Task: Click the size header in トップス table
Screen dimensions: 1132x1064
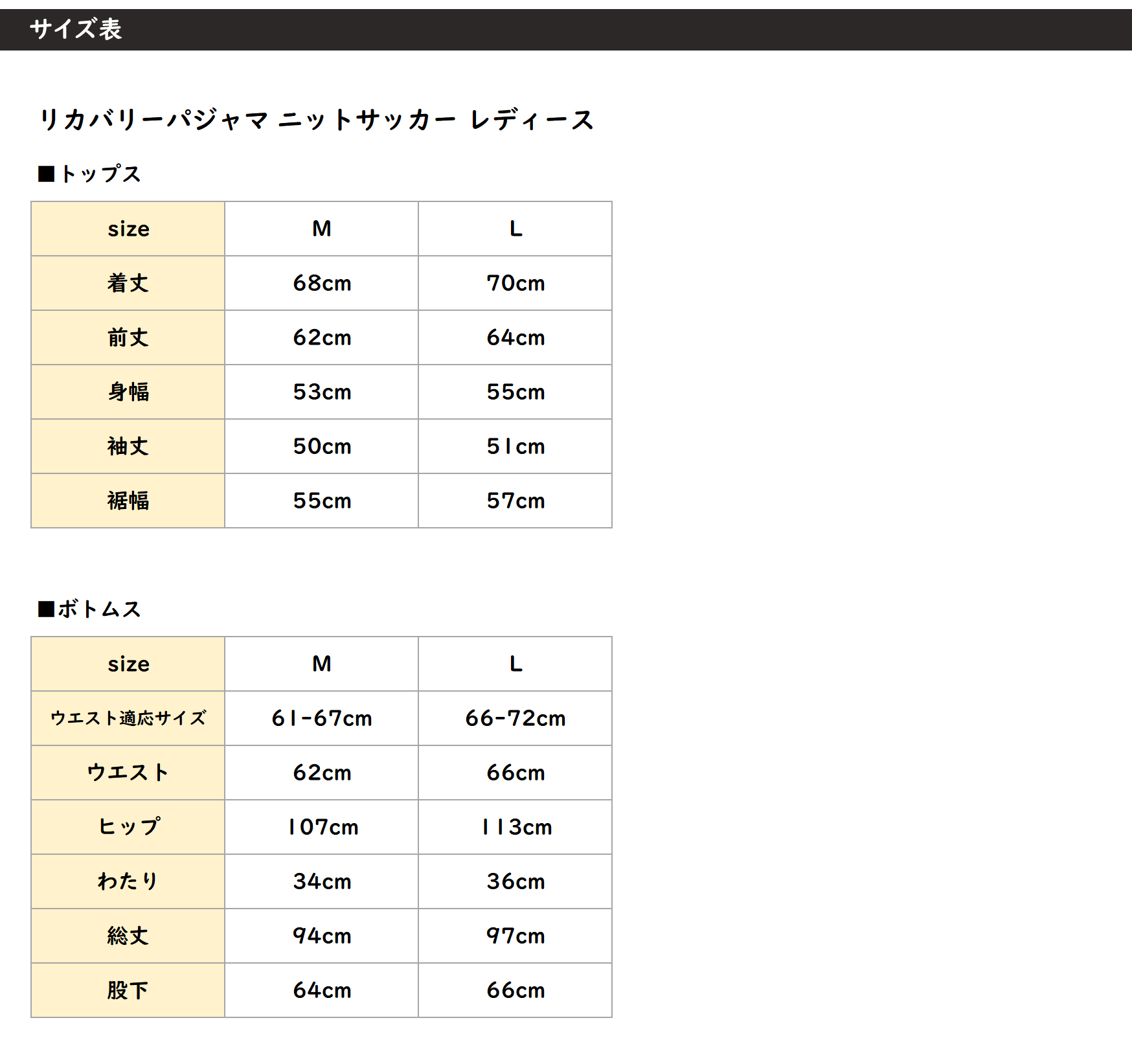Action: pos(128,229)
